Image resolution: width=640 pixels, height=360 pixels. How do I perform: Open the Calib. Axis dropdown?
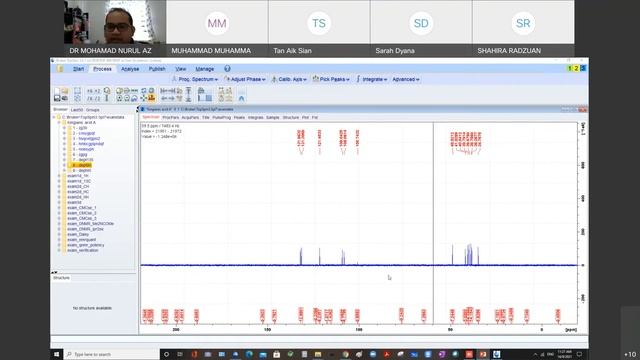289,79
